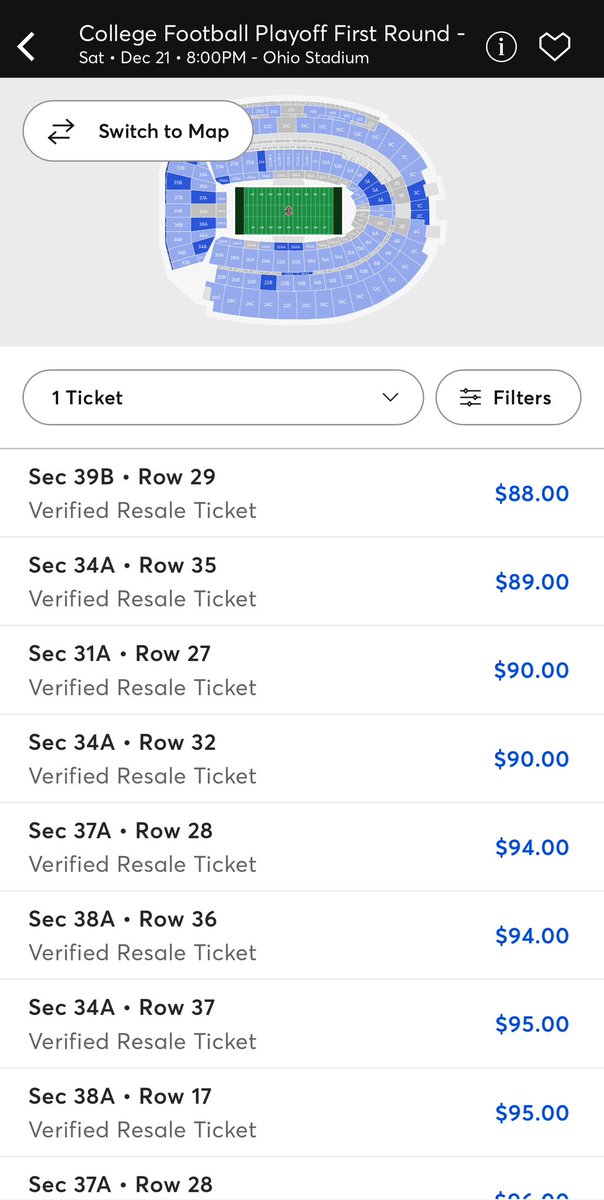Screen dimensions: 604x1200
Task: Select dark blue section 22B on the map
Action: tap(268, 282)
